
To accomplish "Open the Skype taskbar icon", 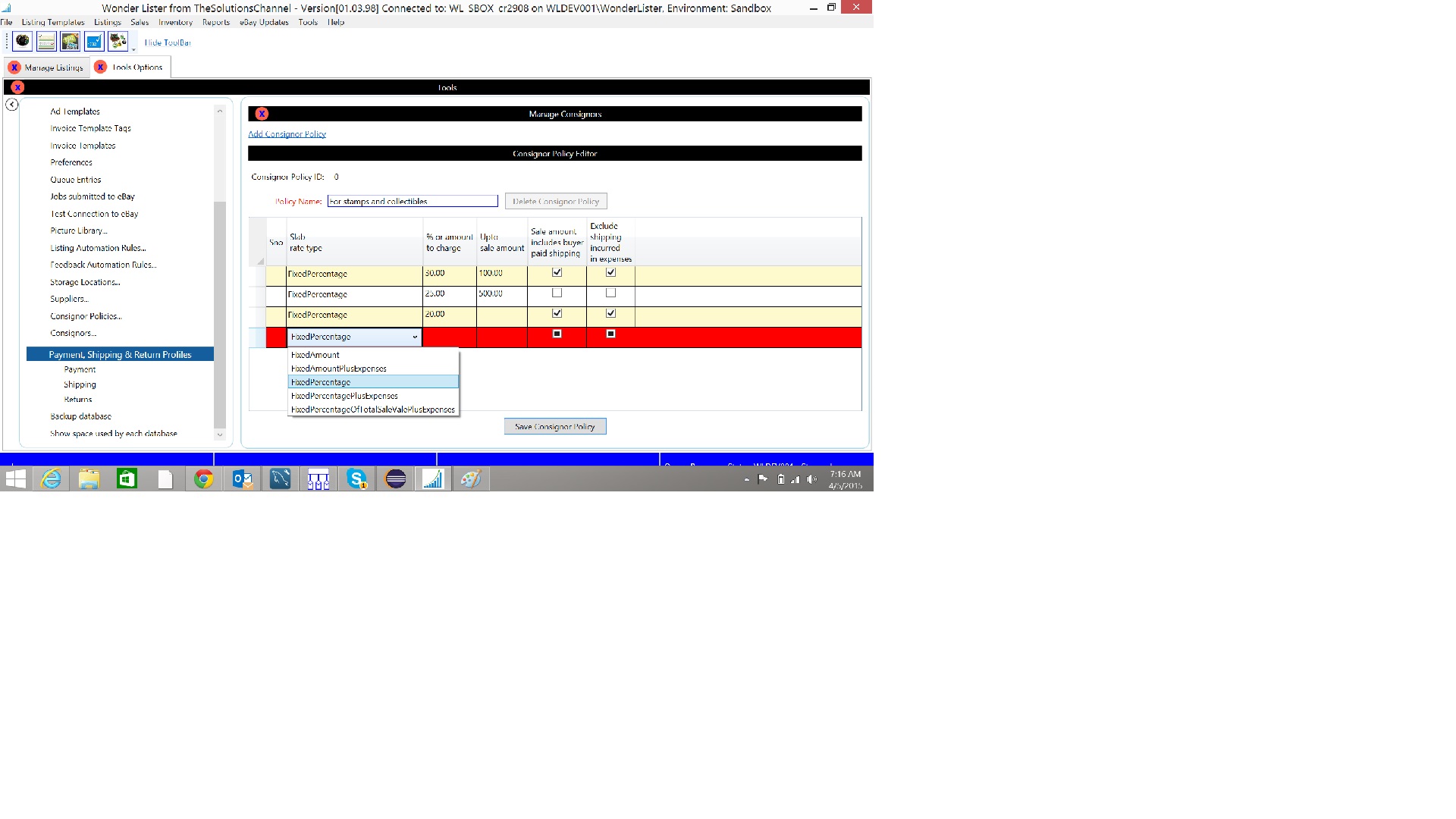I will pyautogui.click(x=356, y=479).
